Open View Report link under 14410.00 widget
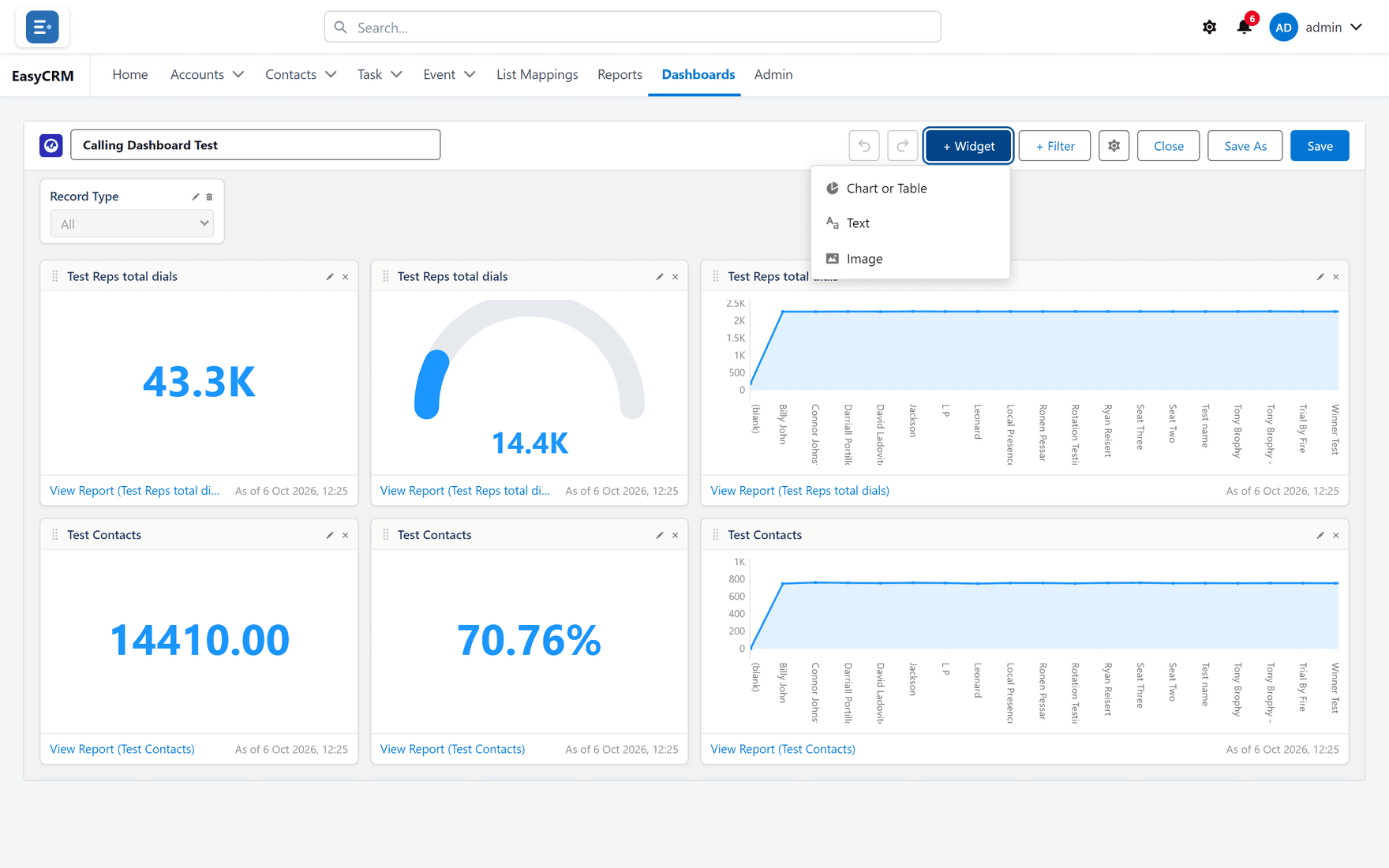This screenshot has height=868, width=1389. [122, 749]
